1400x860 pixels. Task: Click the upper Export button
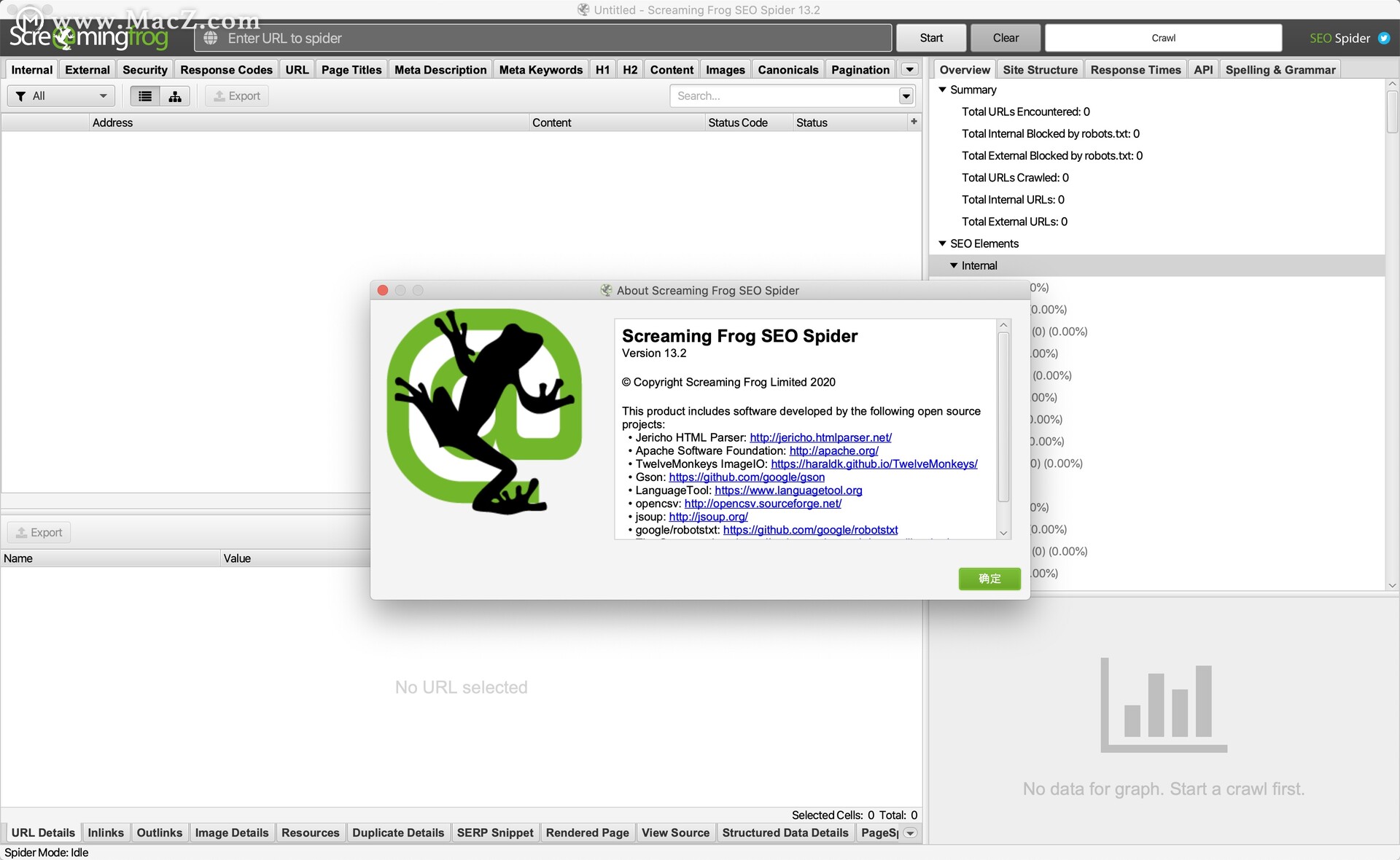pos(237,96)
